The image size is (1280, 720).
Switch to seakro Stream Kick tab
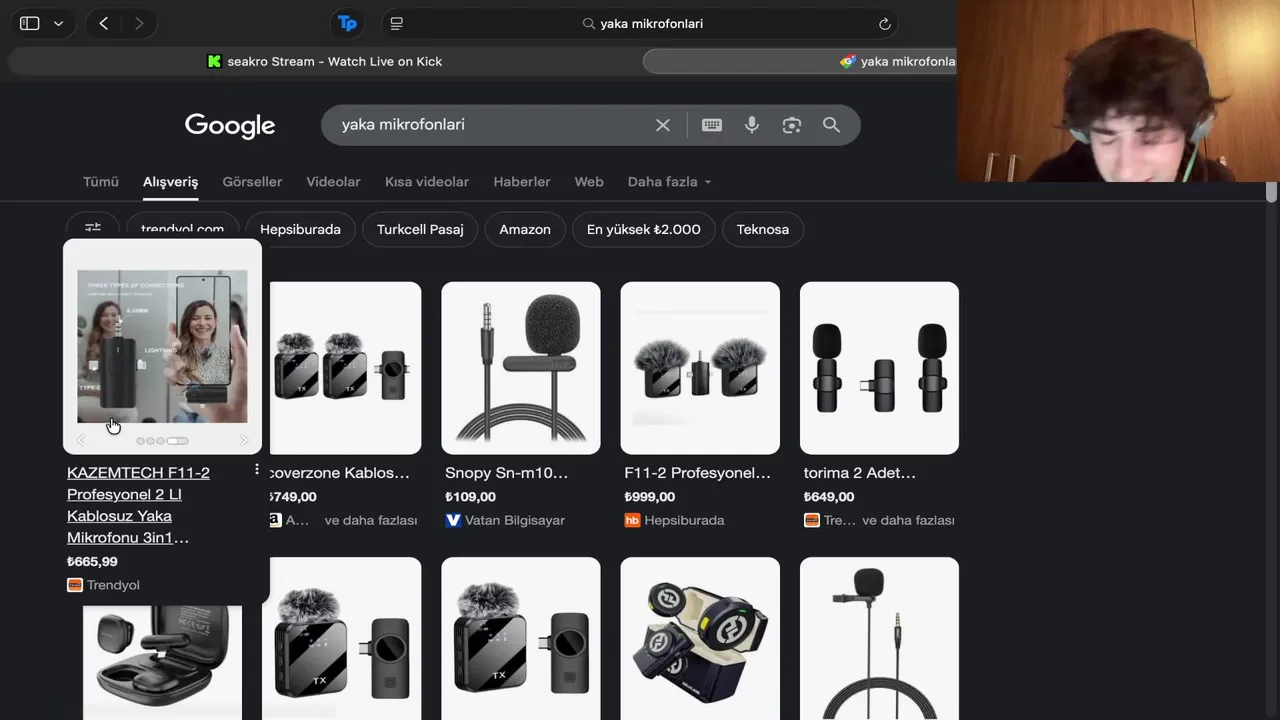click(324, 61)
